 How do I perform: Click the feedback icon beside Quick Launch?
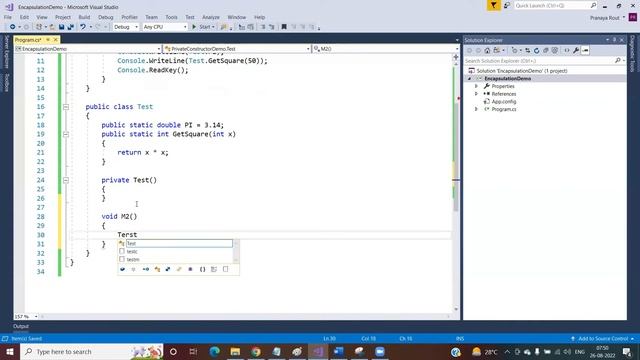tap(507, 5)
